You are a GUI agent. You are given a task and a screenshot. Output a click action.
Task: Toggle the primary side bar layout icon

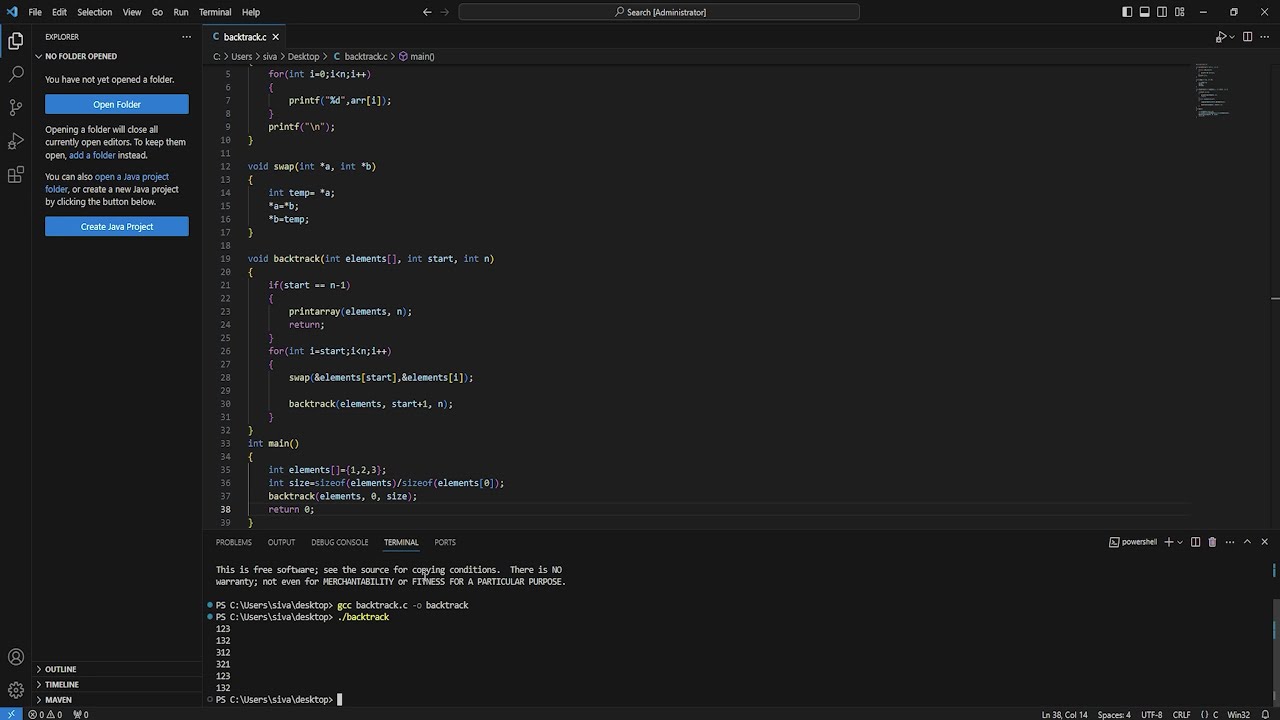click(x=1127, y=12)
